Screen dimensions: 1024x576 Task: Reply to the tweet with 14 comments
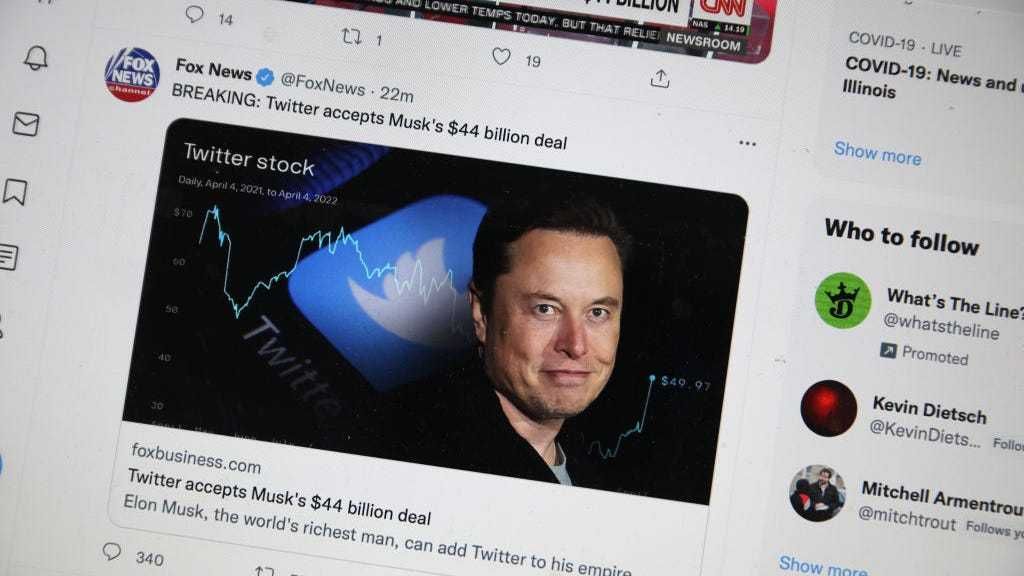195,14
